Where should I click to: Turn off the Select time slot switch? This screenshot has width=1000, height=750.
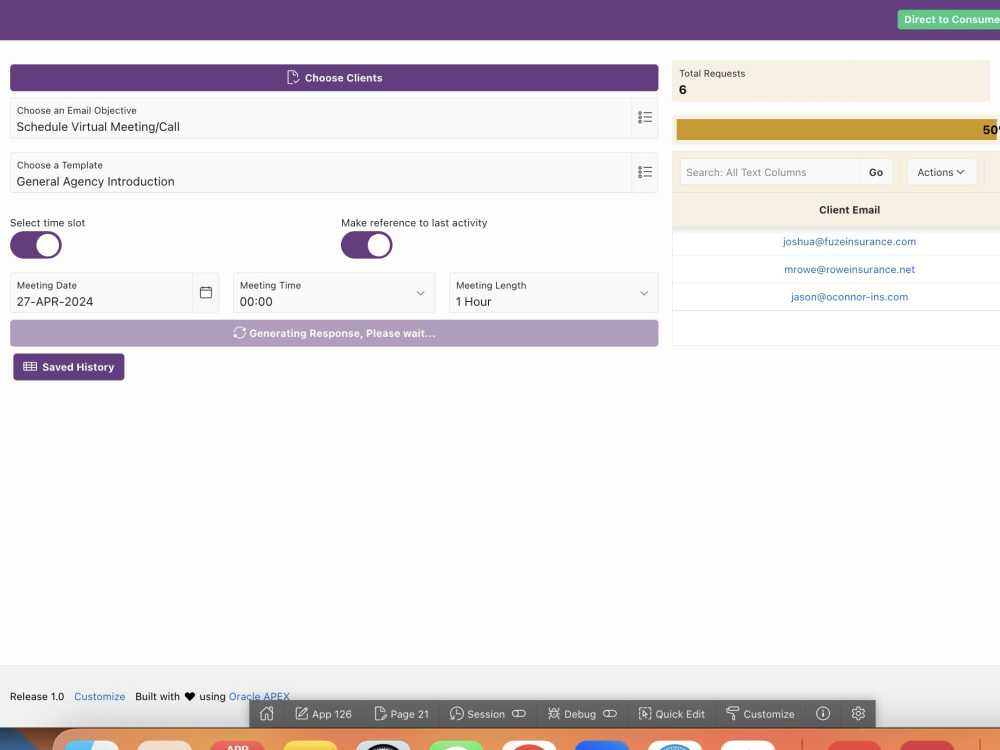point(36,245)
